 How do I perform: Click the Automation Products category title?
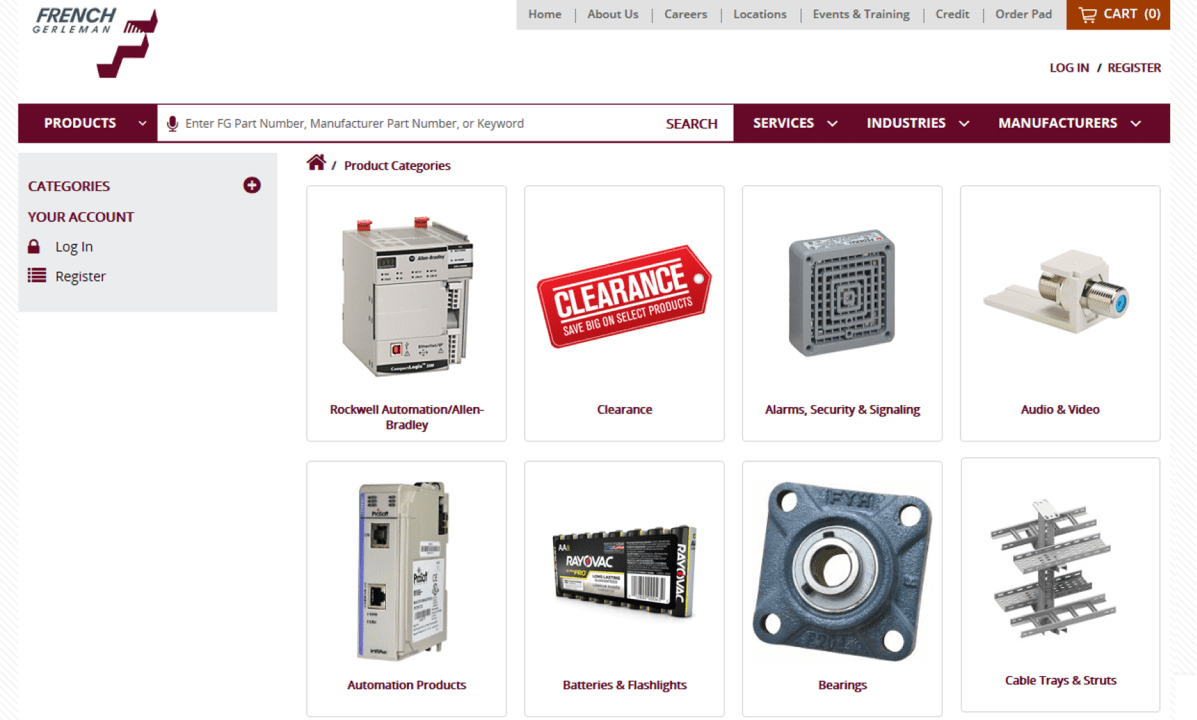click(407, 686)
